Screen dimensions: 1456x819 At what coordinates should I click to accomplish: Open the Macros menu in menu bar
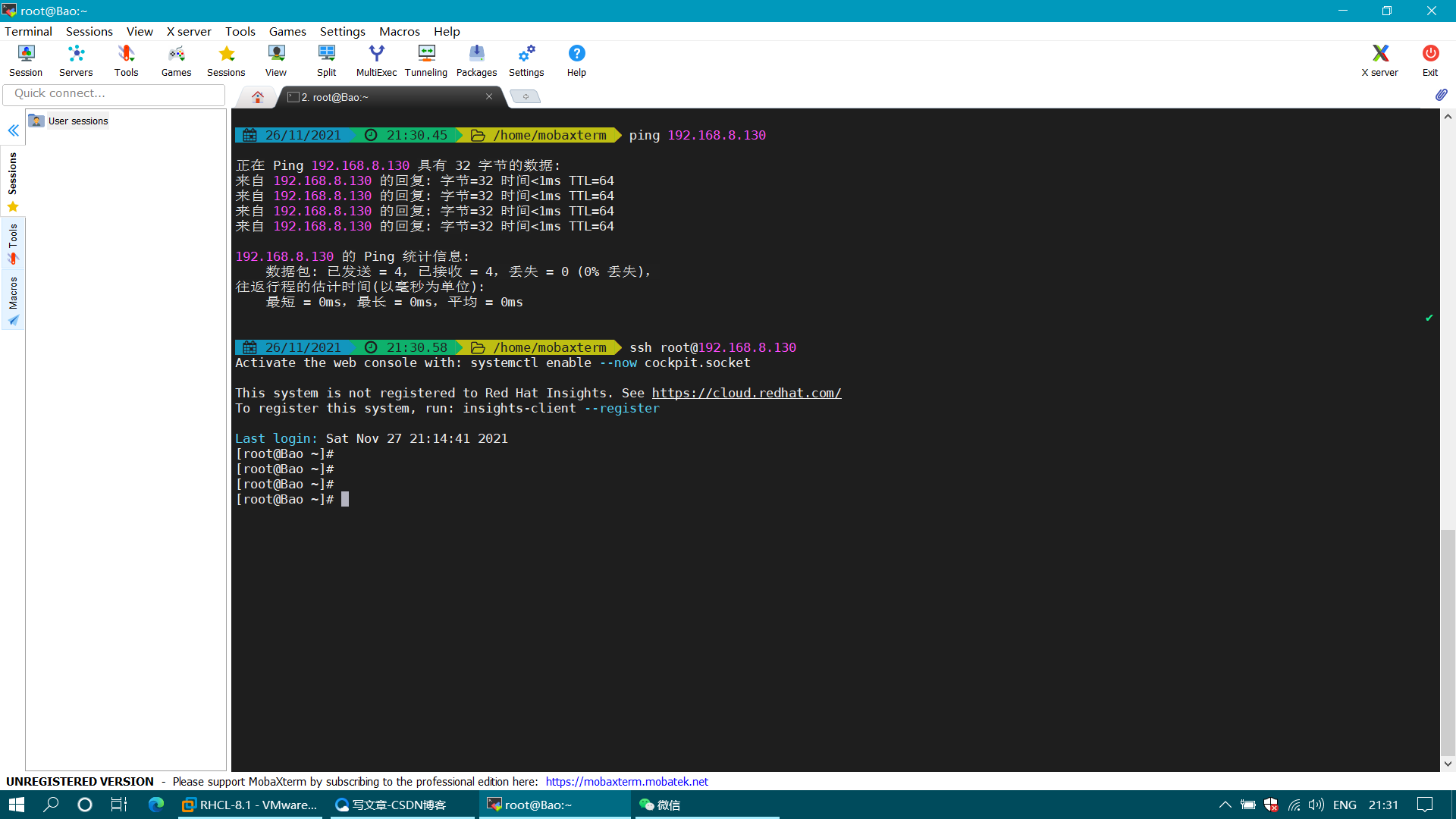399,31
